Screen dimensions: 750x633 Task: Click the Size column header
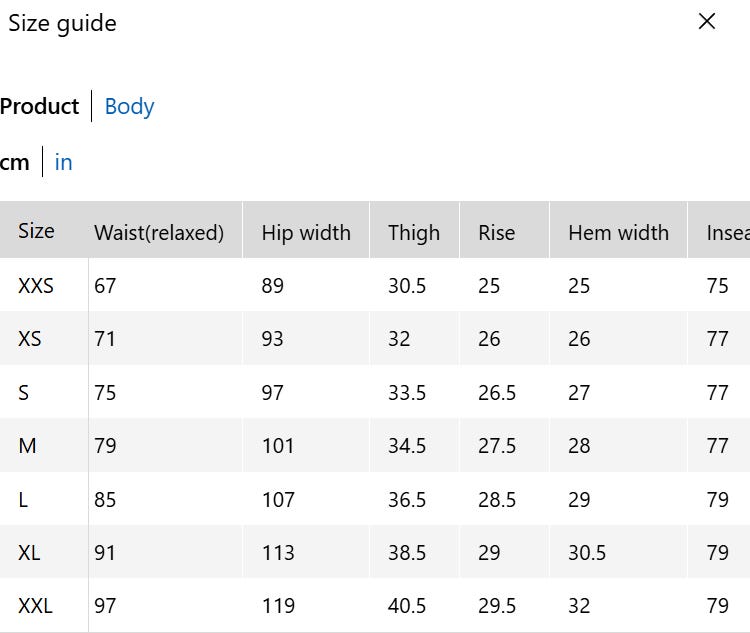point(36,231)
